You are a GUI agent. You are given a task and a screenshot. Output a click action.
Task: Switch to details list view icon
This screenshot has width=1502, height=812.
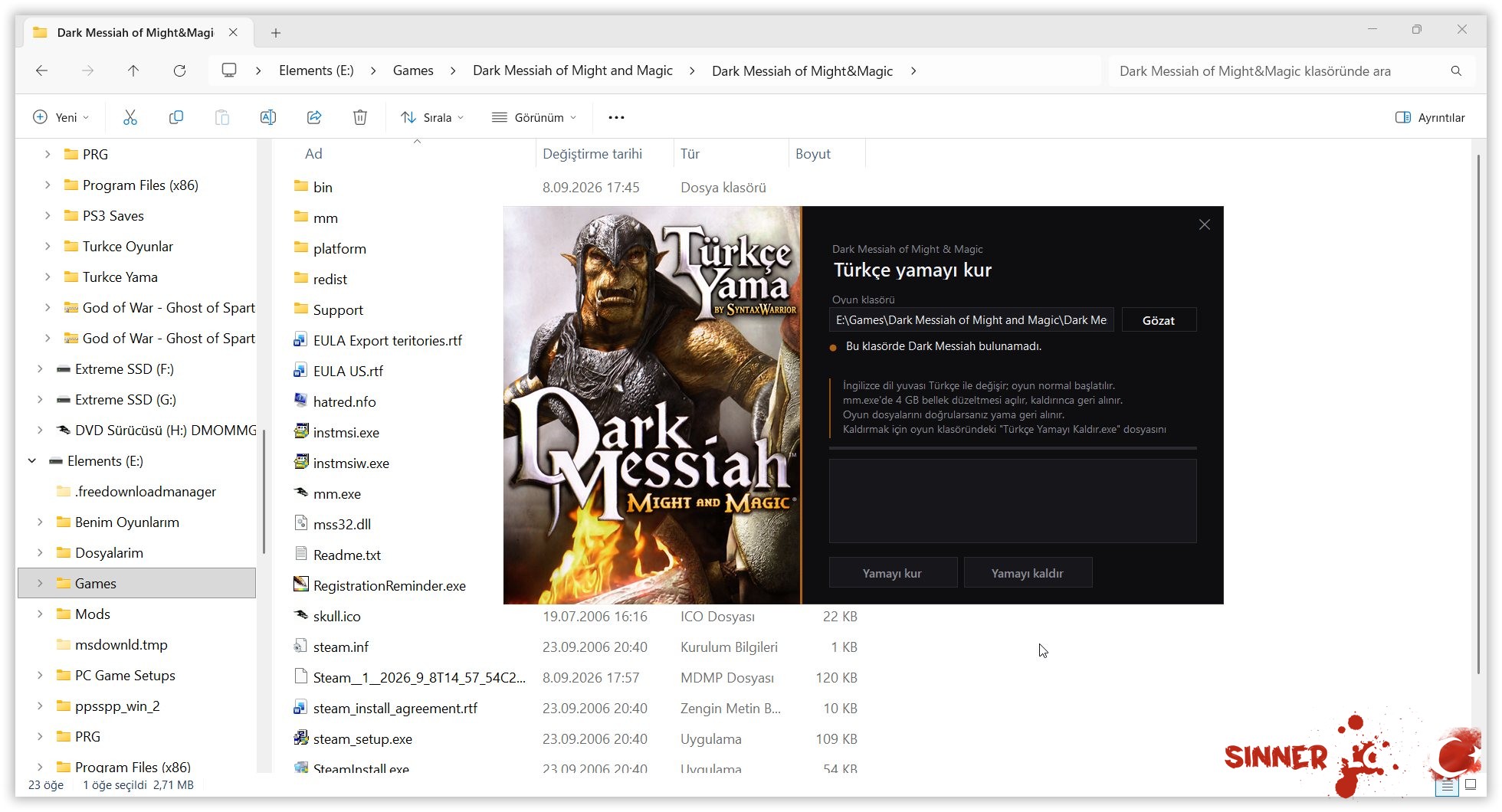click(x=1447, y=785)
